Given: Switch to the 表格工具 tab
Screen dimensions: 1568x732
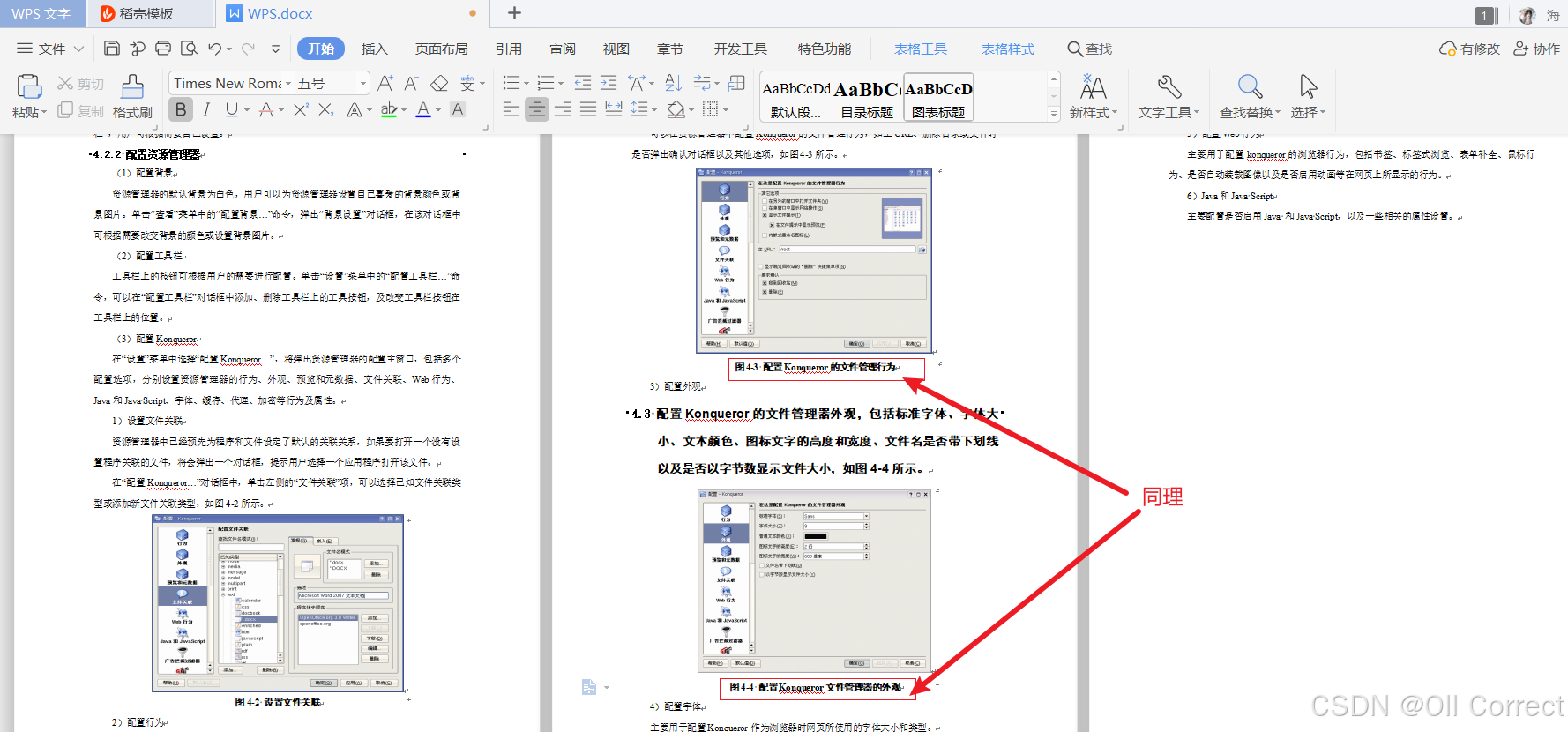Looking at the screenshot, I should [921, 49].
